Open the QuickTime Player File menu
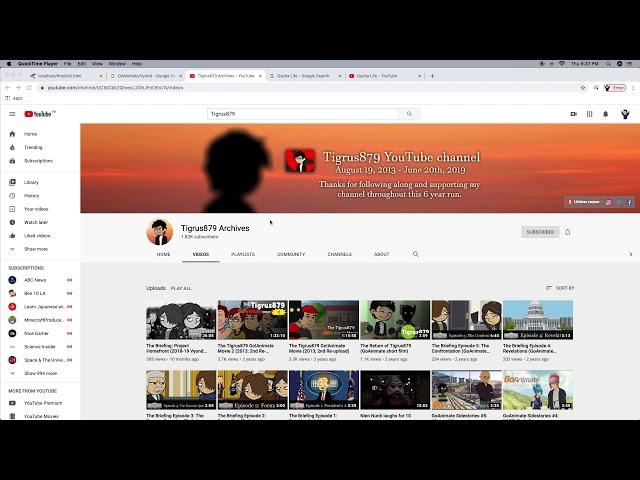 click(68, 64)
